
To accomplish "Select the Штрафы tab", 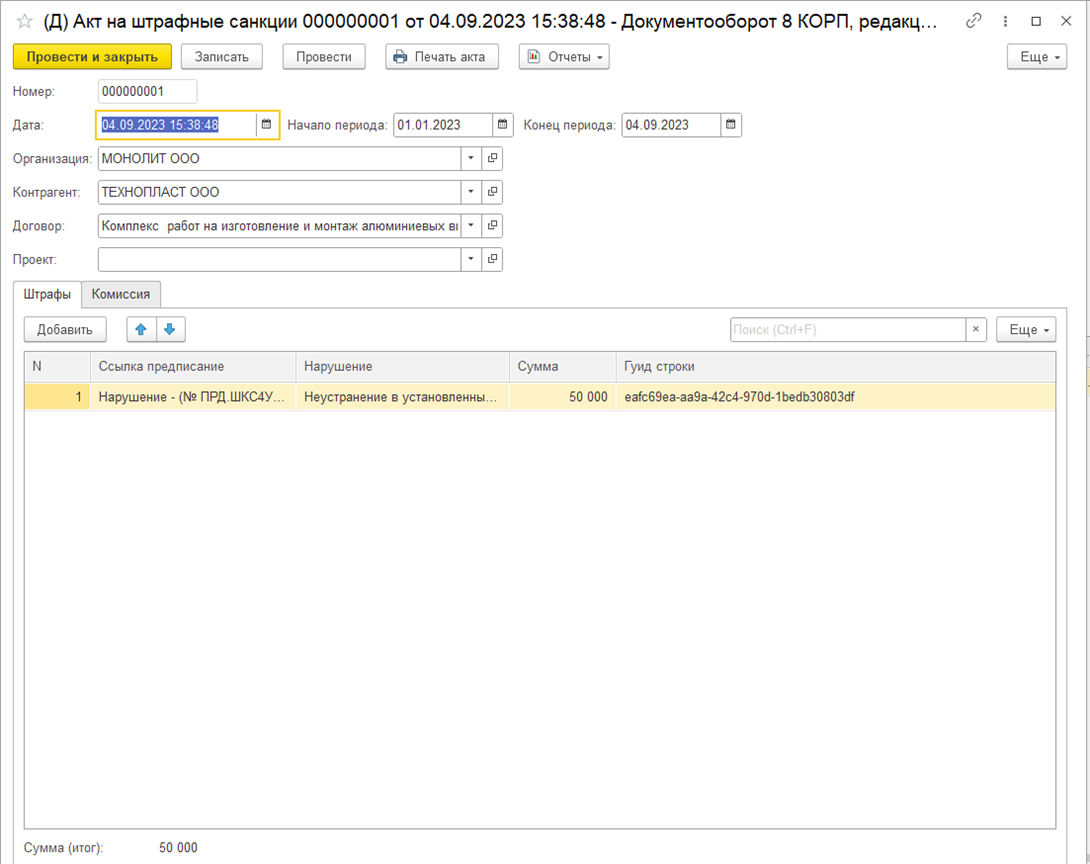I will click(x=47, y=295).
